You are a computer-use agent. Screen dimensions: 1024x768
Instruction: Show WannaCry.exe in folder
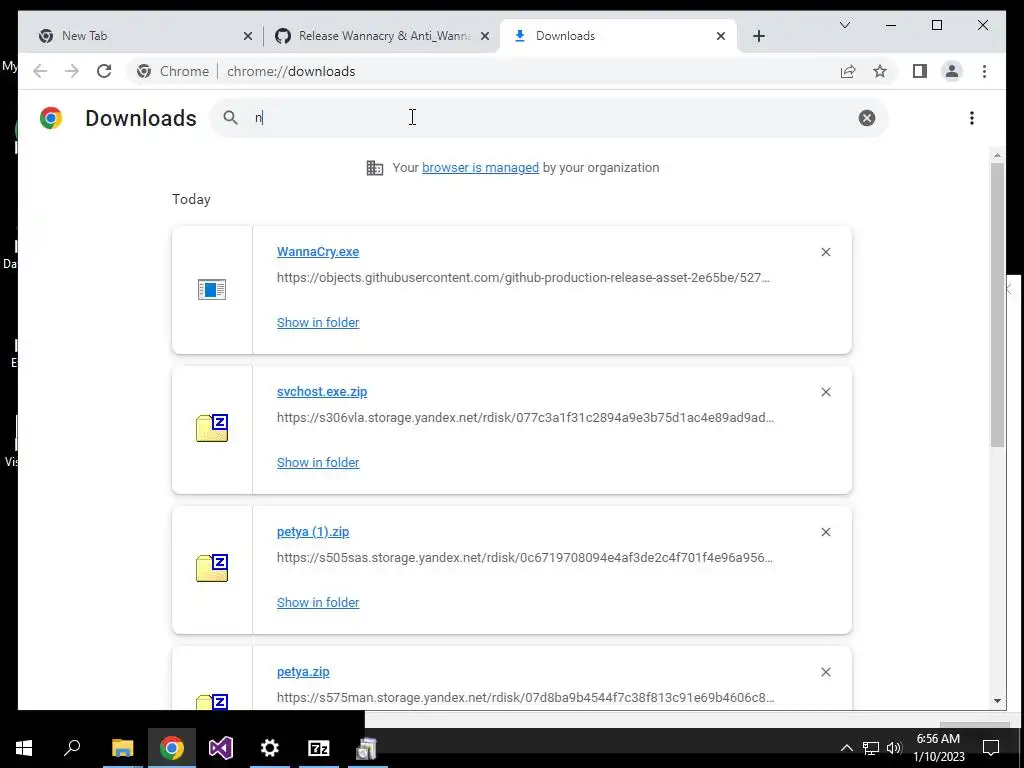[x=318, y=323]
